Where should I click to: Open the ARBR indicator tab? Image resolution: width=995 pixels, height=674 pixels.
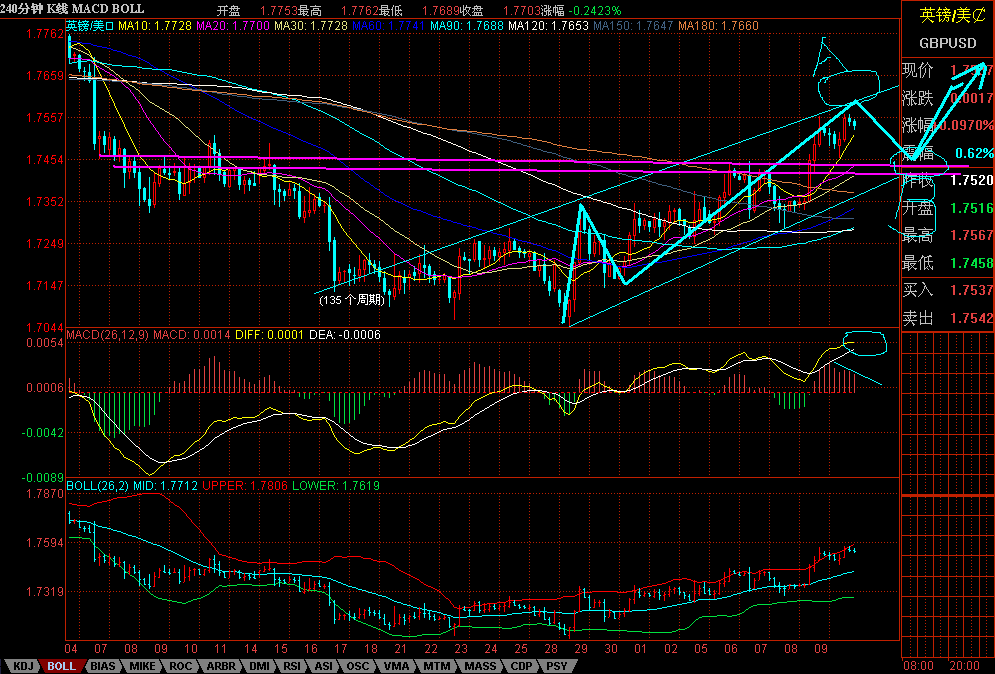coord(221,666)
